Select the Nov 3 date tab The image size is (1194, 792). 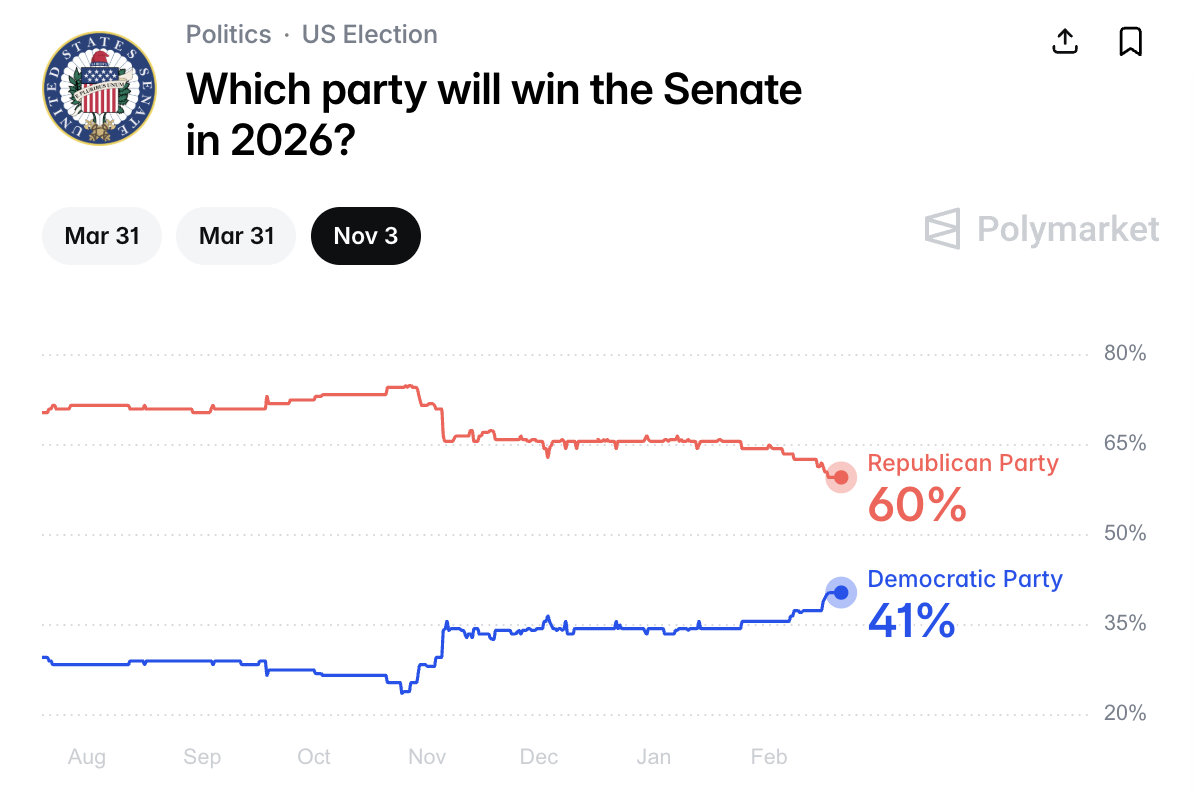(365, 236)
